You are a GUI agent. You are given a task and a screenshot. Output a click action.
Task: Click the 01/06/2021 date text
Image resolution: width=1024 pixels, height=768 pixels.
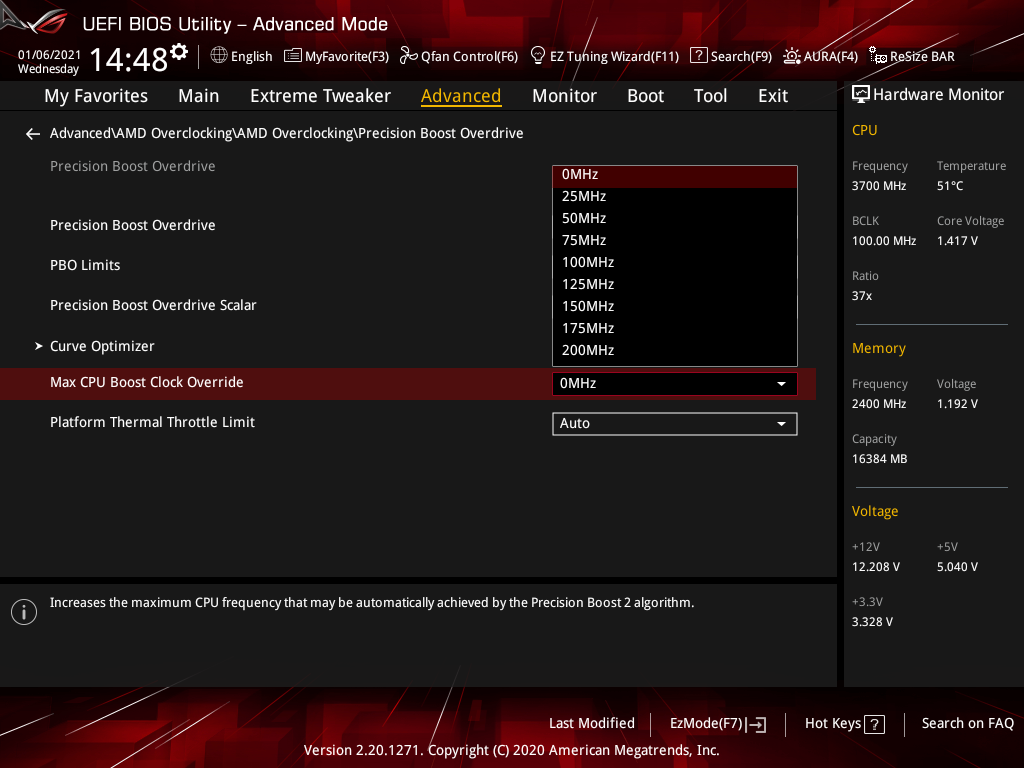point(49,55)
